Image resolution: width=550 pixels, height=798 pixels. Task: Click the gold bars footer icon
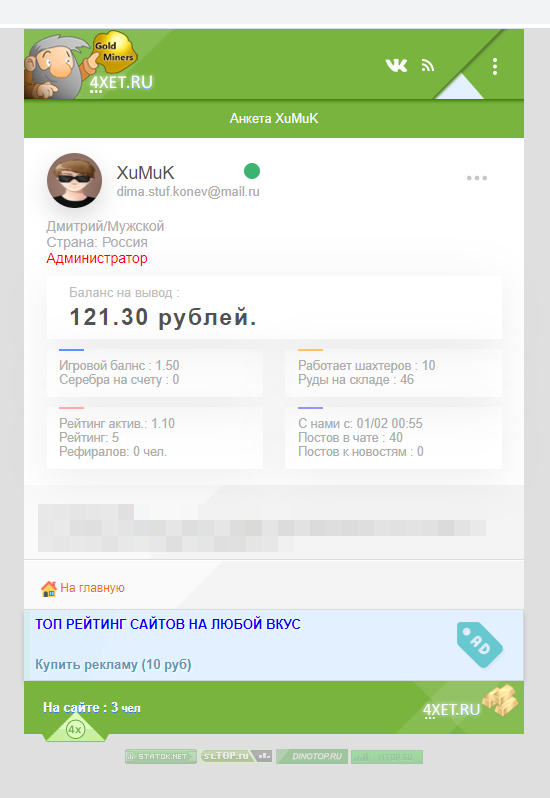tap(500, 699)
